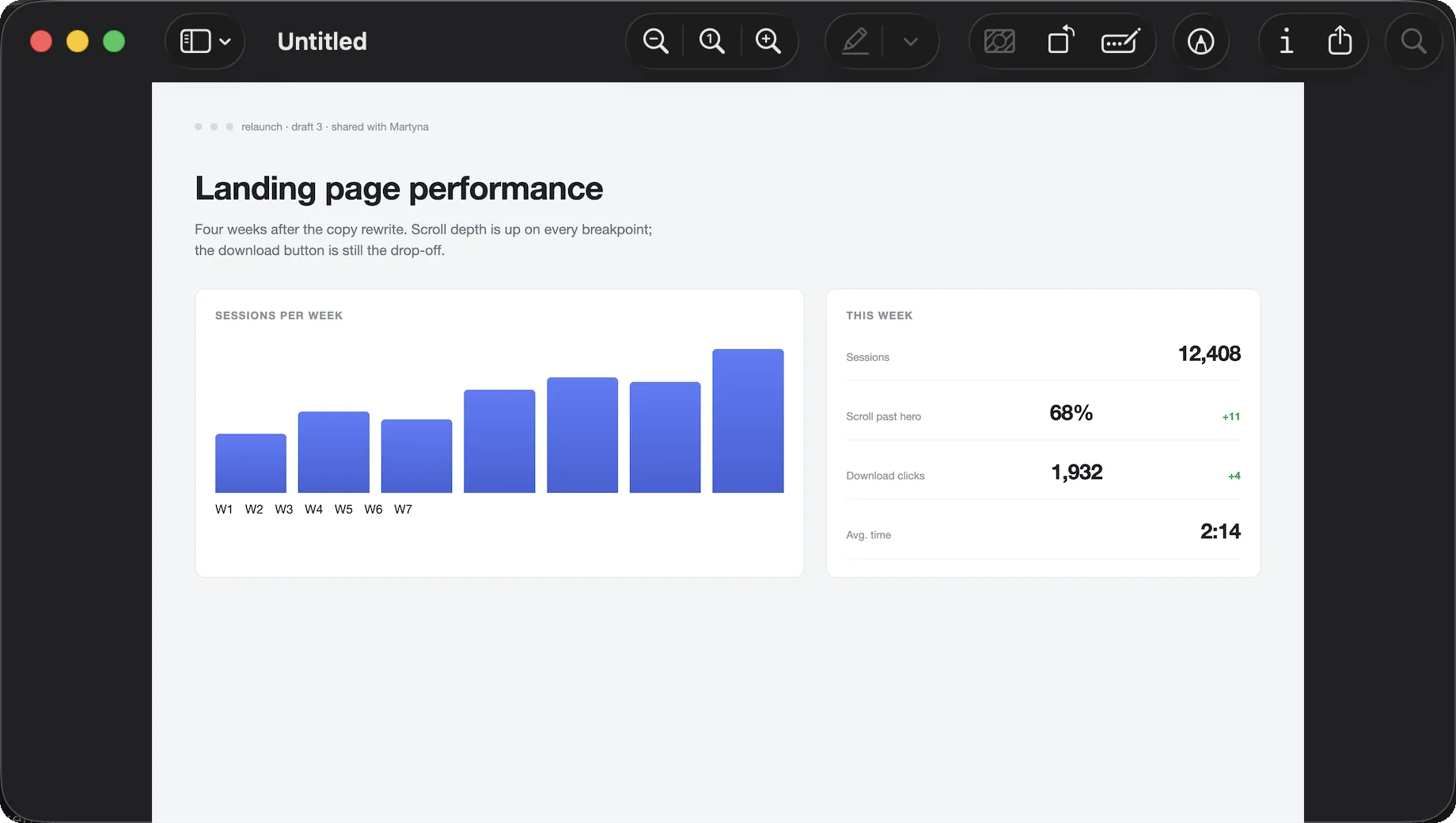The width and height of the screenshot is (1456, 823).
Task: Show the Markup toolbar
Action: [1200, 41]
